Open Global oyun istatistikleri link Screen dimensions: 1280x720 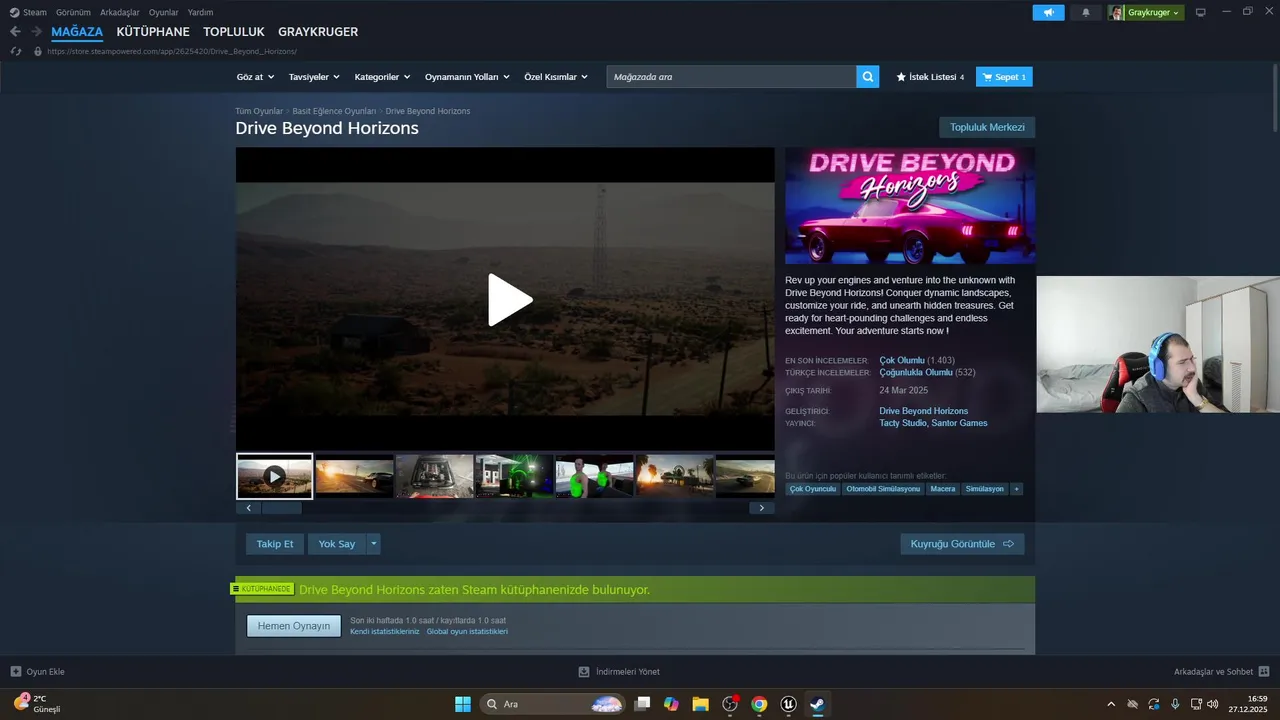pyautogui.click(x=467, y=632)
